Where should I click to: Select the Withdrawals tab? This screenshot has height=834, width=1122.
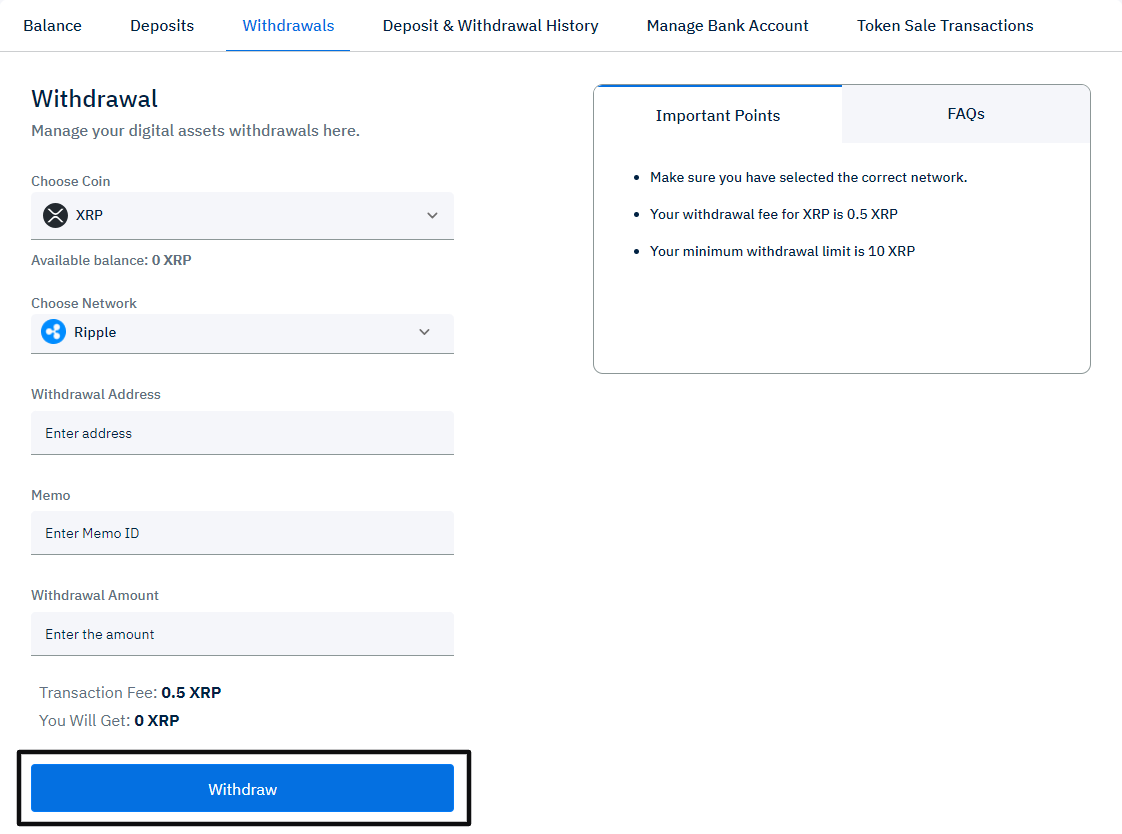coord(288,26)
